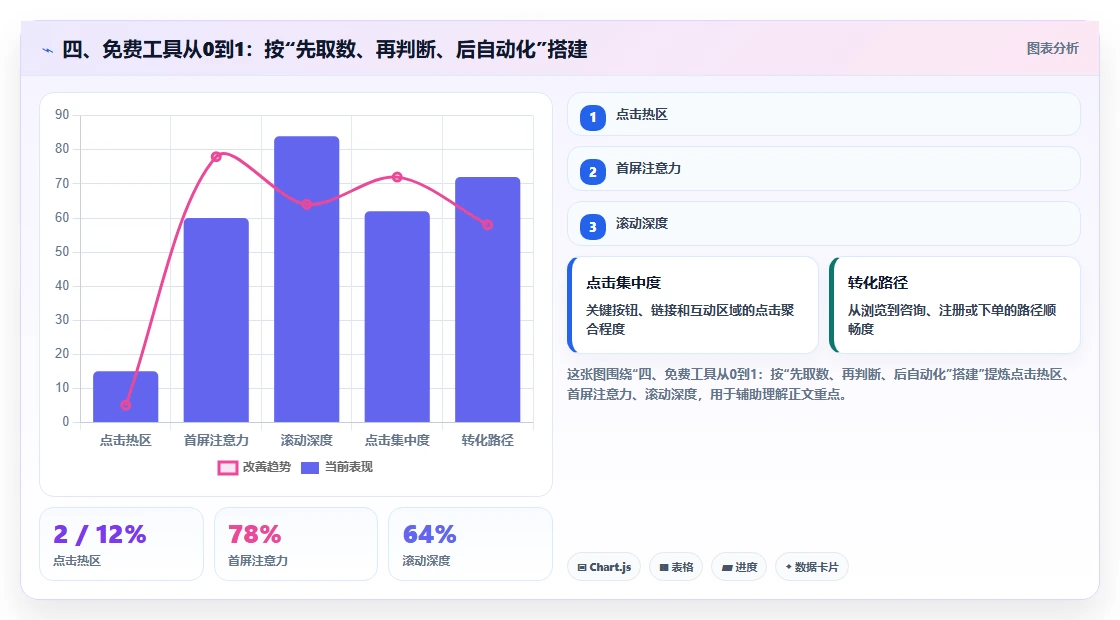Click the y-axis value 50

click(x=62, y=251)
